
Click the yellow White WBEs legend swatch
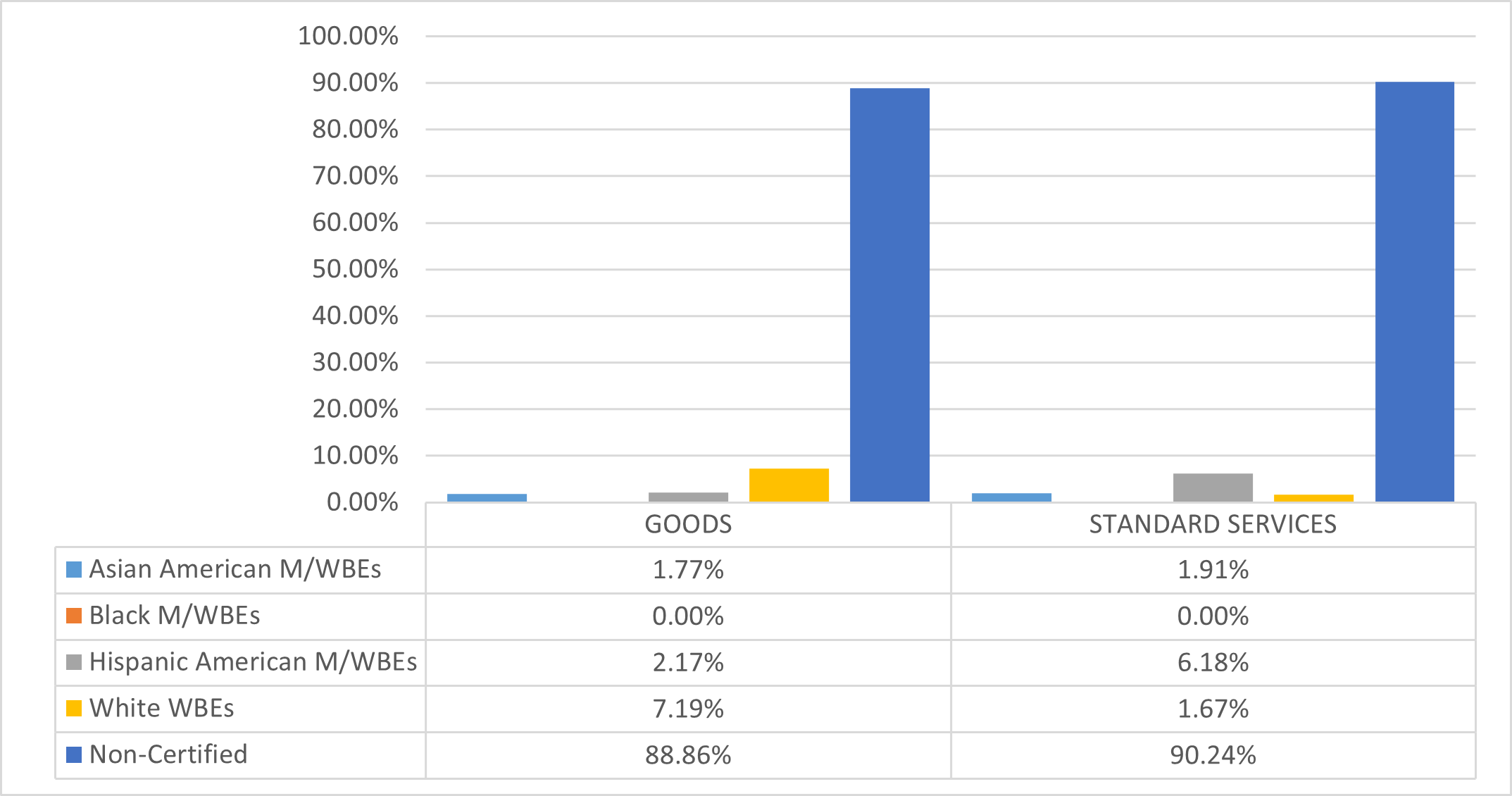[74, 708]
